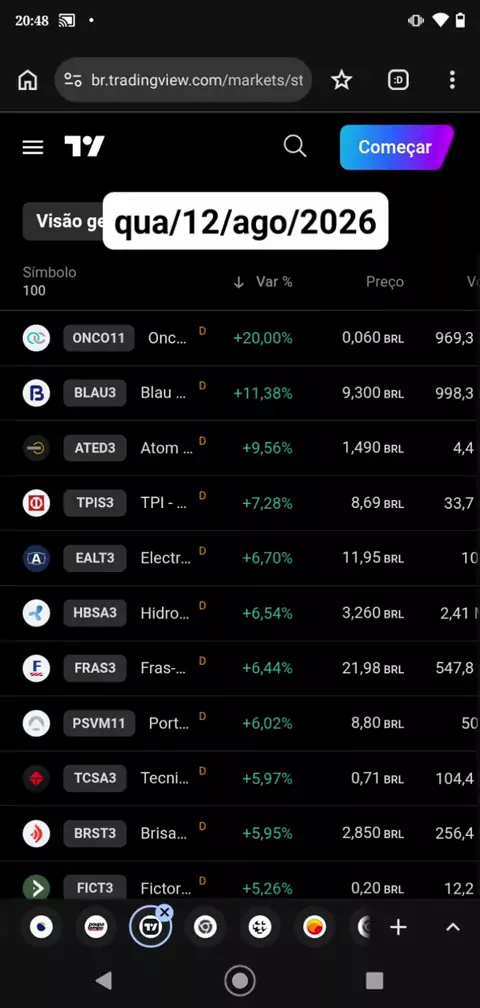Screen dimensions: 480x1008
Task: Open the site info icon in address bar
Action: pyautogui.click(x=73, y=80)
